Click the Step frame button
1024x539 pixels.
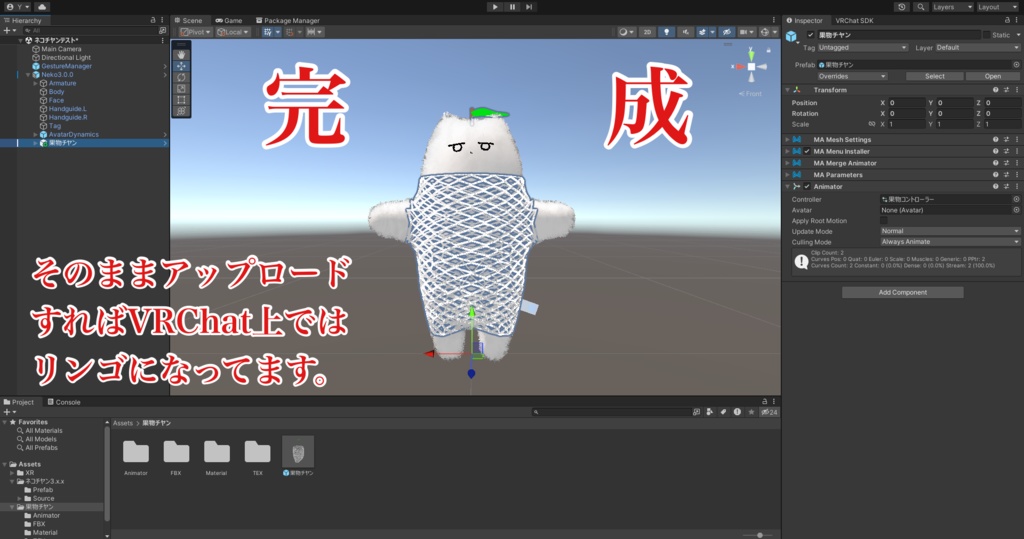point(529,7)
